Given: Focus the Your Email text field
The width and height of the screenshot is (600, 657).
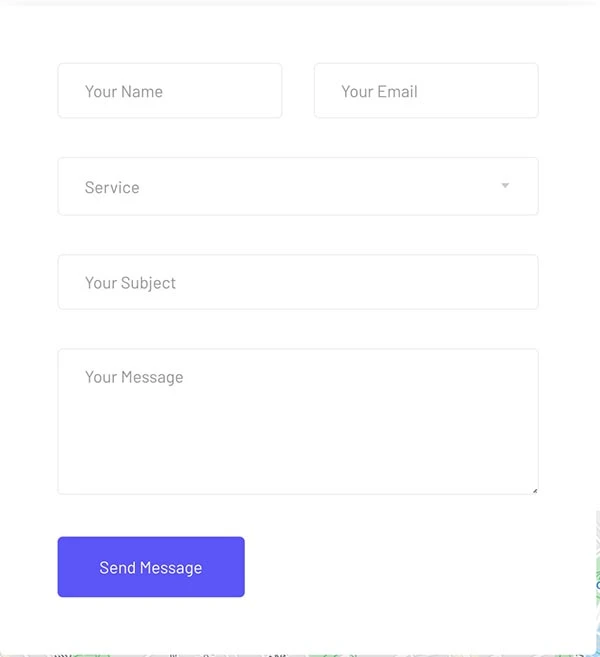Looking at the screenshot, I should pyautogui.click(x=426, y=91).
